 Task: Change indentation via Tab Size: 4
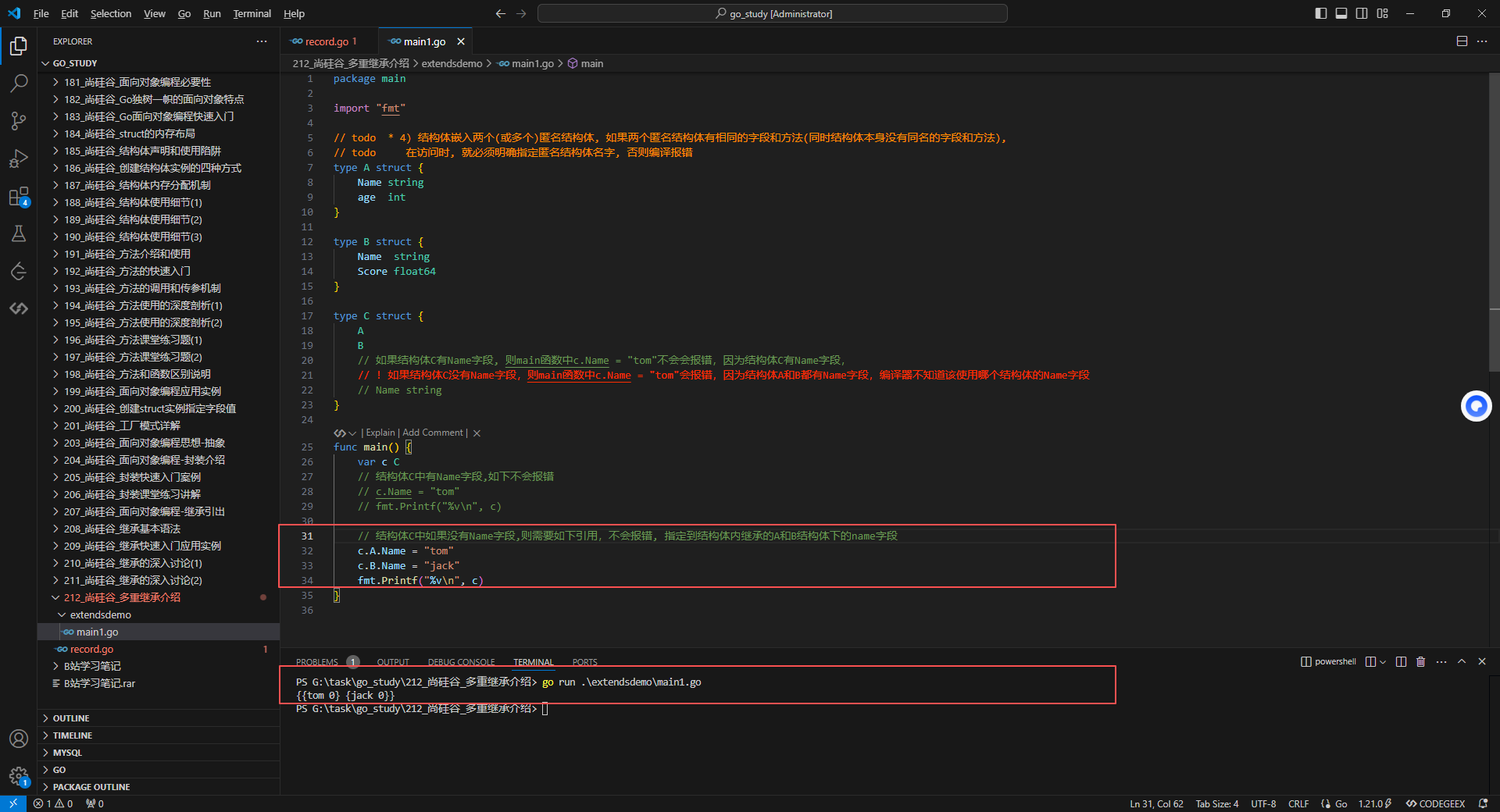1216,803
